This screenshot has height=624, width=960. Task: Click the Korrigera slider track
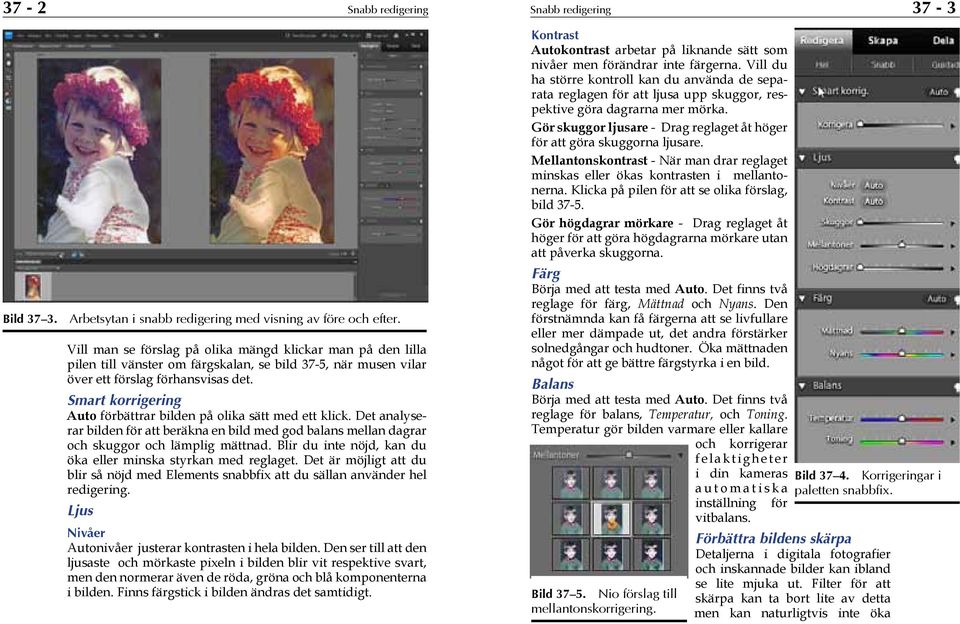901,124
